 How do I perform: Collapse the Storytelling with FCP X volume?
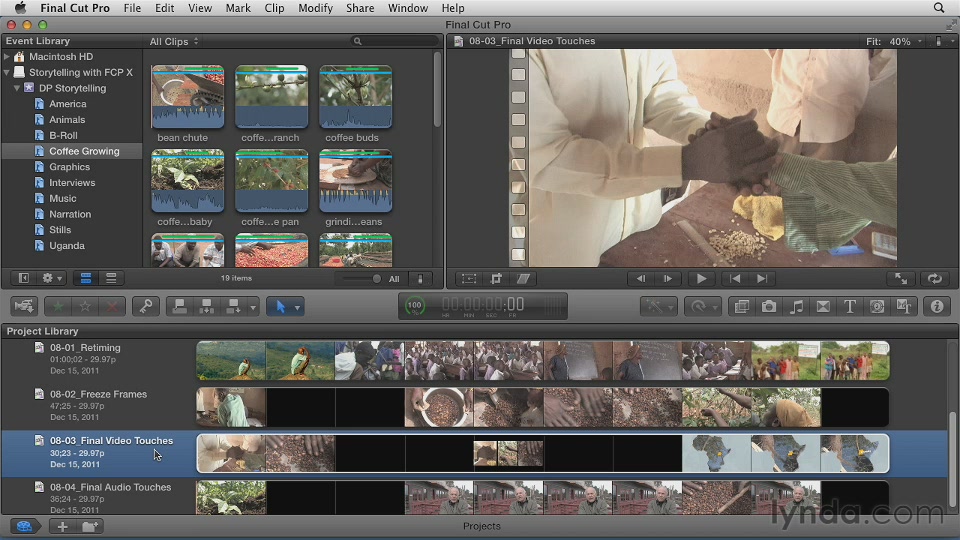(7, 72)
